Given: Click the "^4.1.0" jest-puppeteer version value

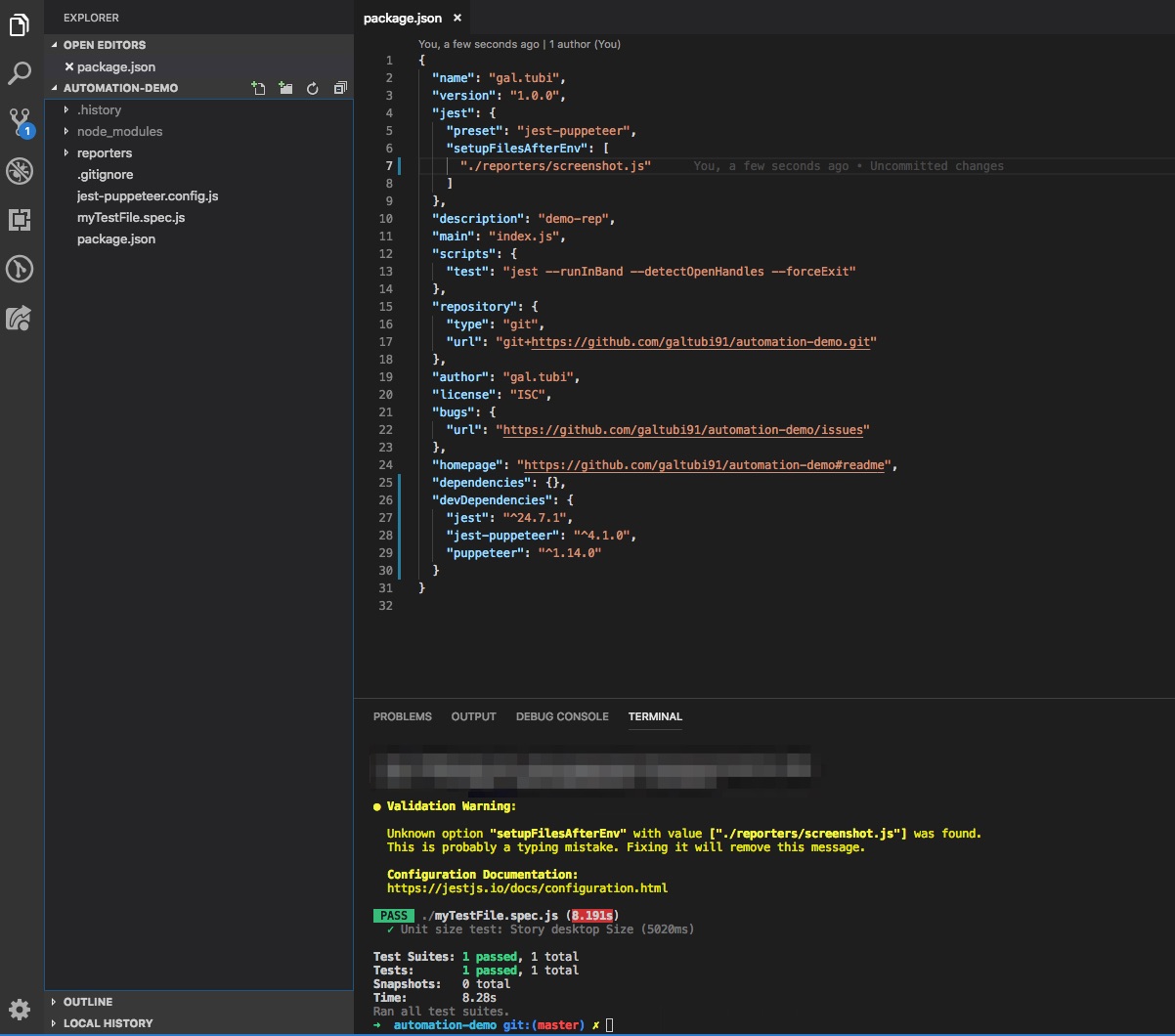Looking at the screenshot, I should (x=604, y=536).
